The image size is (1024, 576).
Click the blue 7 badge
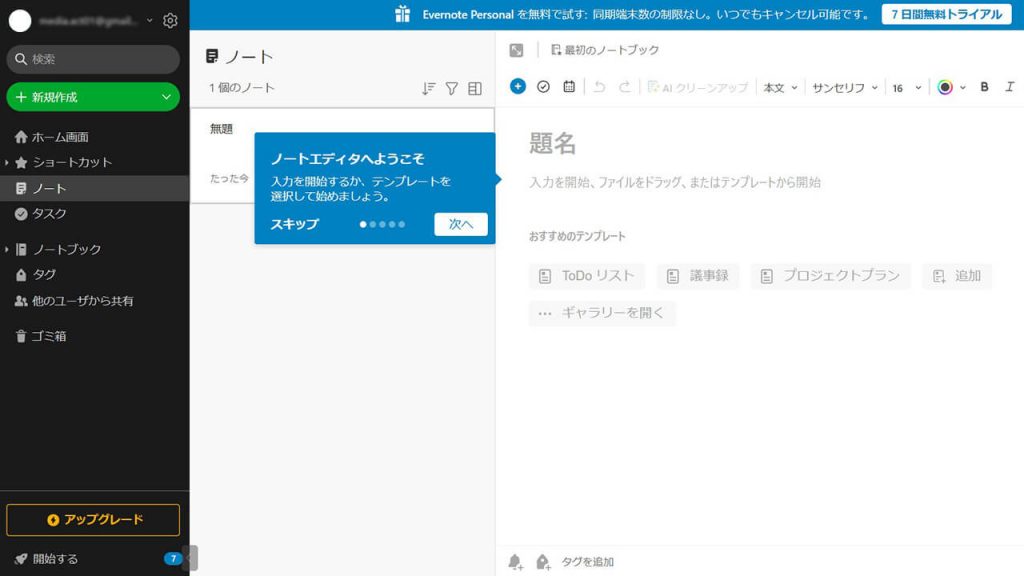point(172,558)
